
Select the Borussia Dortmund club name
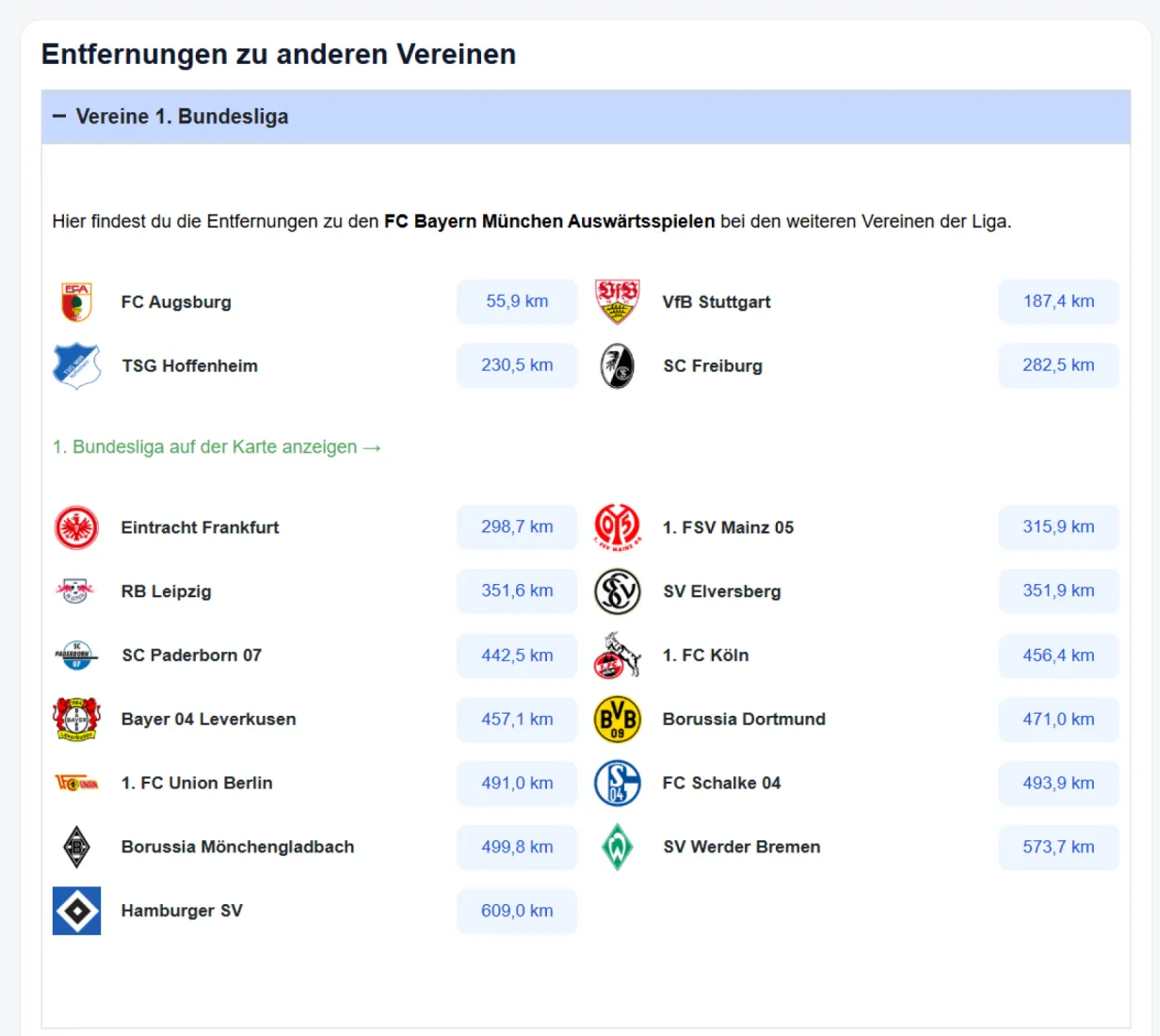744,720
